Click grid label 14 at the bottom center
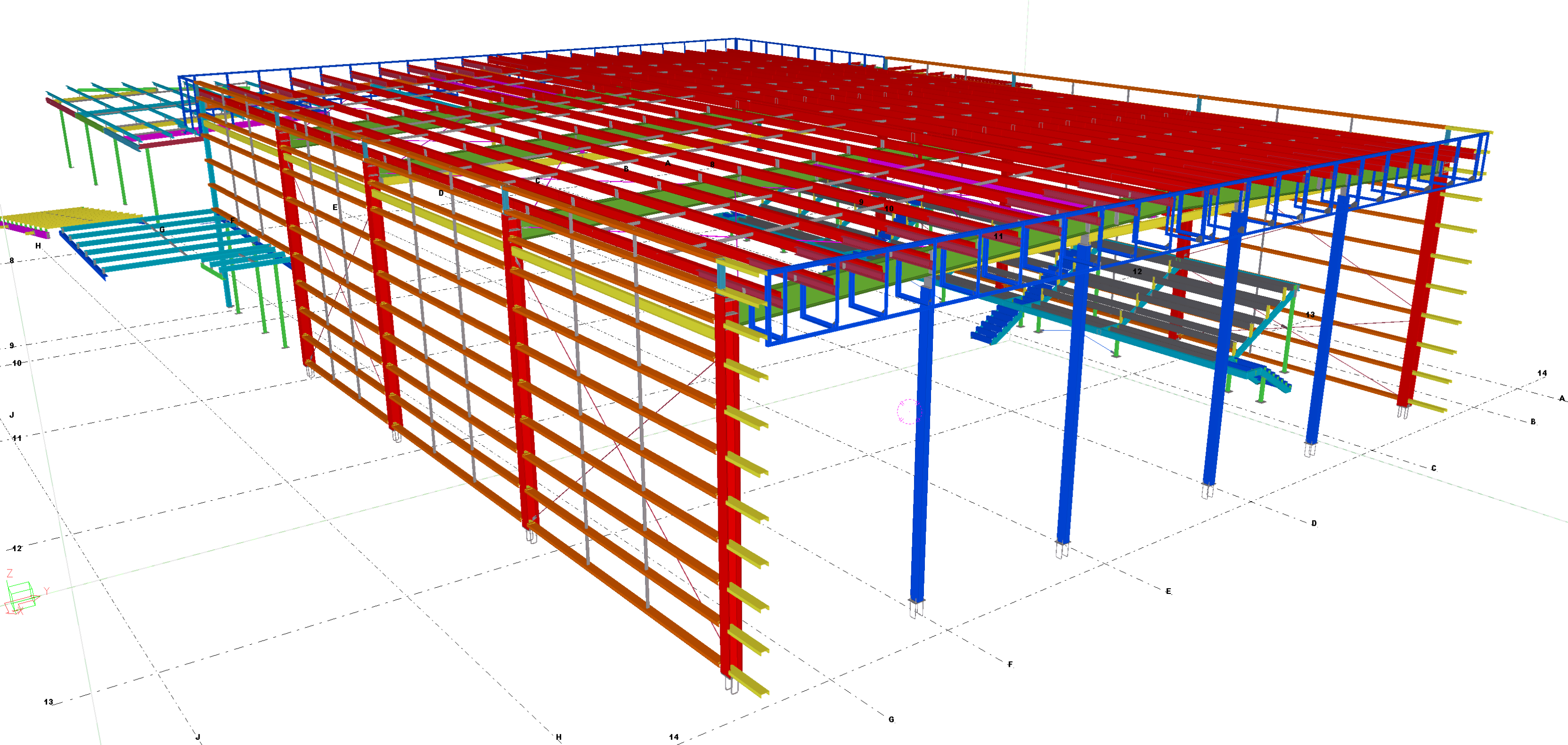 point(674,737)
